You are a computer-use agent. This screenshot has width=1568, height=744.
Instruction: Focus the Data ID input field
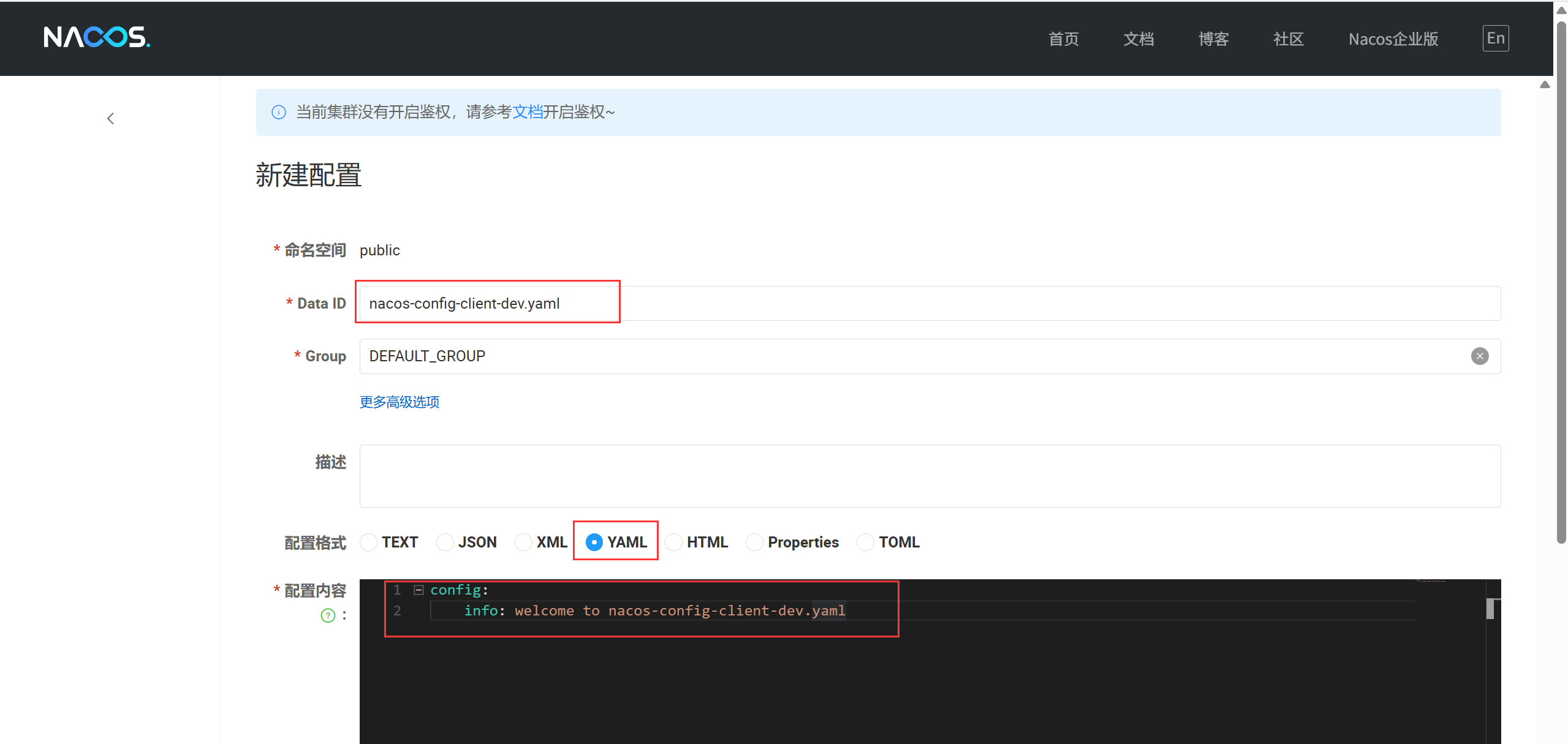coord(930,304)
